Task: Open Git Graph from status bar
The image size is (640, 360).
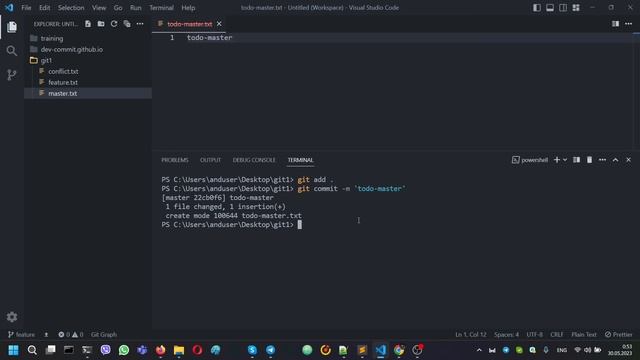Action: pyautogui.click(x=104, y=335)
